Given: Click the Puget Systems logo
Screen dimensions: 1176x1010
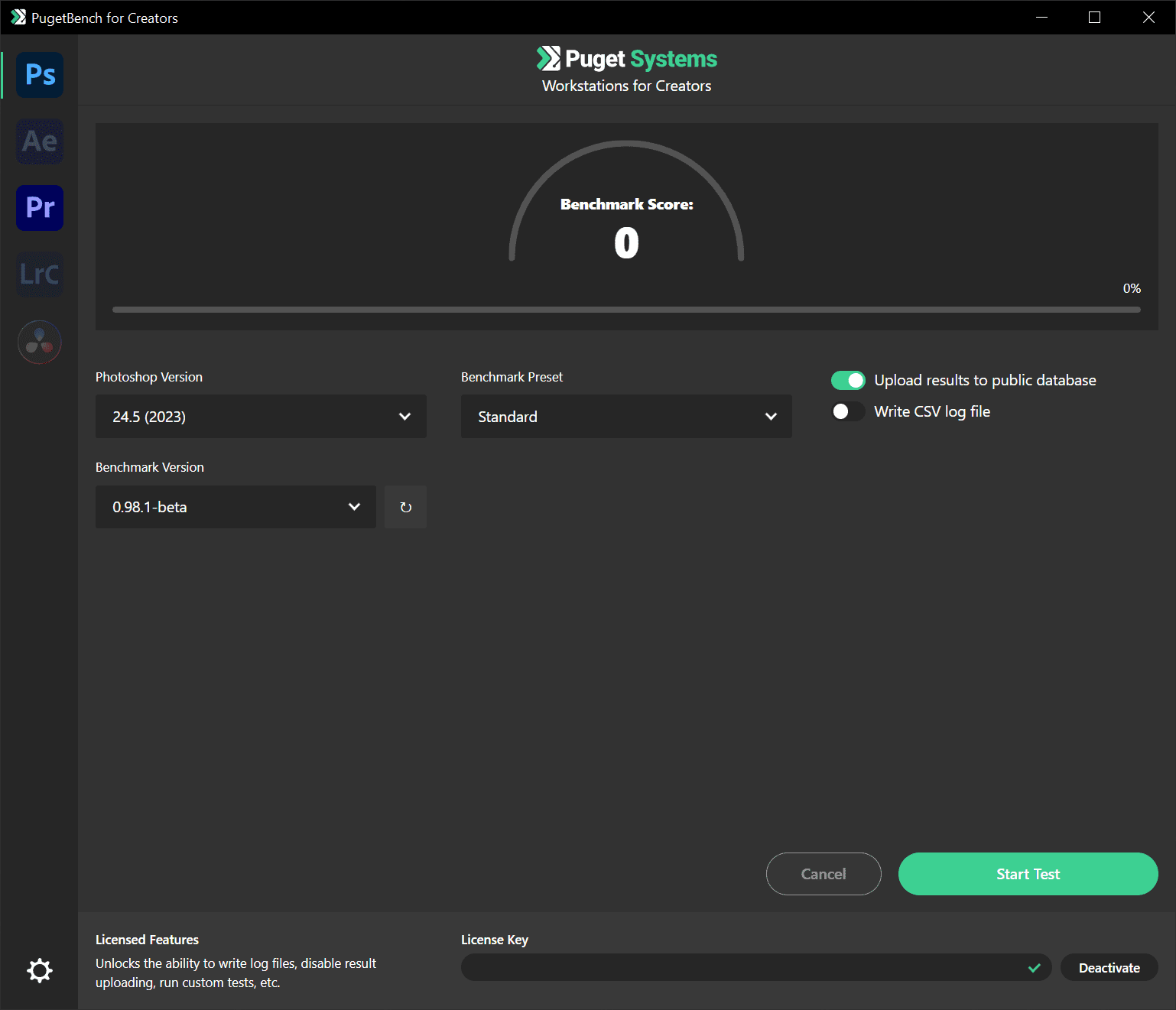Looking at the screenshot, I should tap(626, 59).
